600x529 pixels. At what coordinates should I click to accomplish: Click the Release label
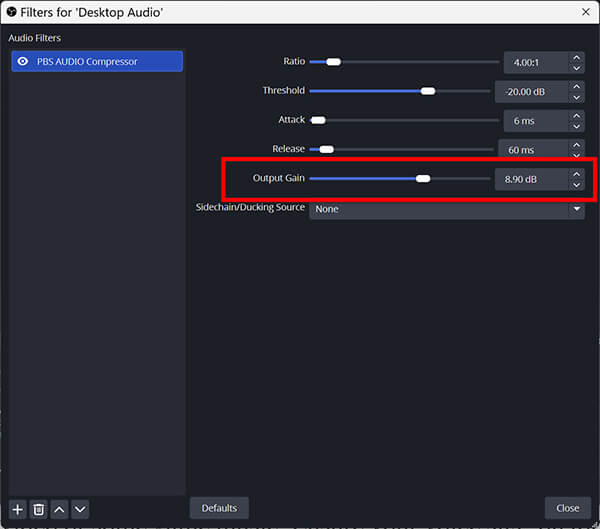pos(289,149)
